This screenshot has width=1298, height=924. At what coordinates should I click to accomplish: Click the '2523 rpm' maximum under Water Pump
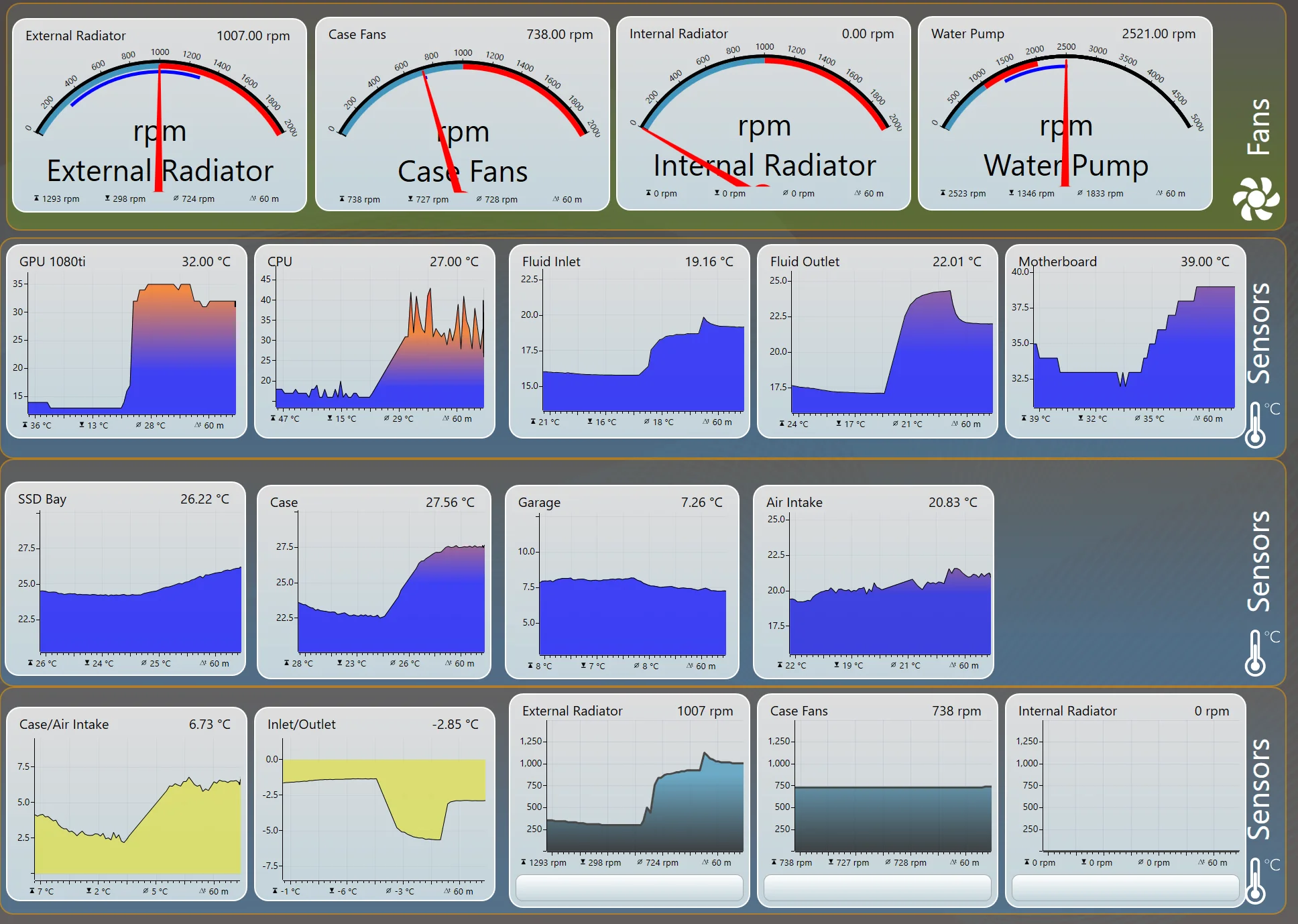click(963, 193)
